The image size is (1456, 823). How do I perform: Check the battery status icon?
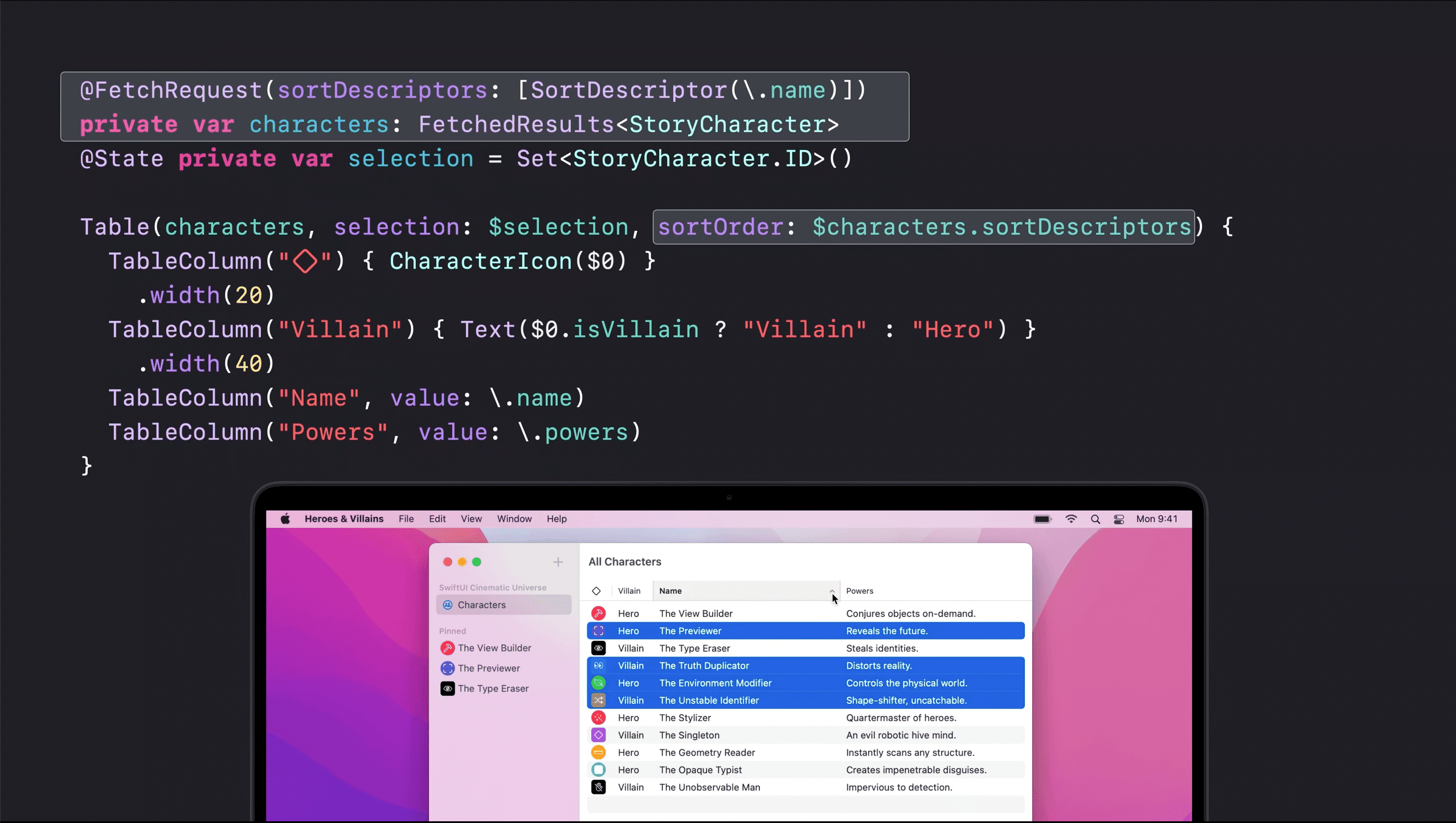click(x=1042, y=519)
